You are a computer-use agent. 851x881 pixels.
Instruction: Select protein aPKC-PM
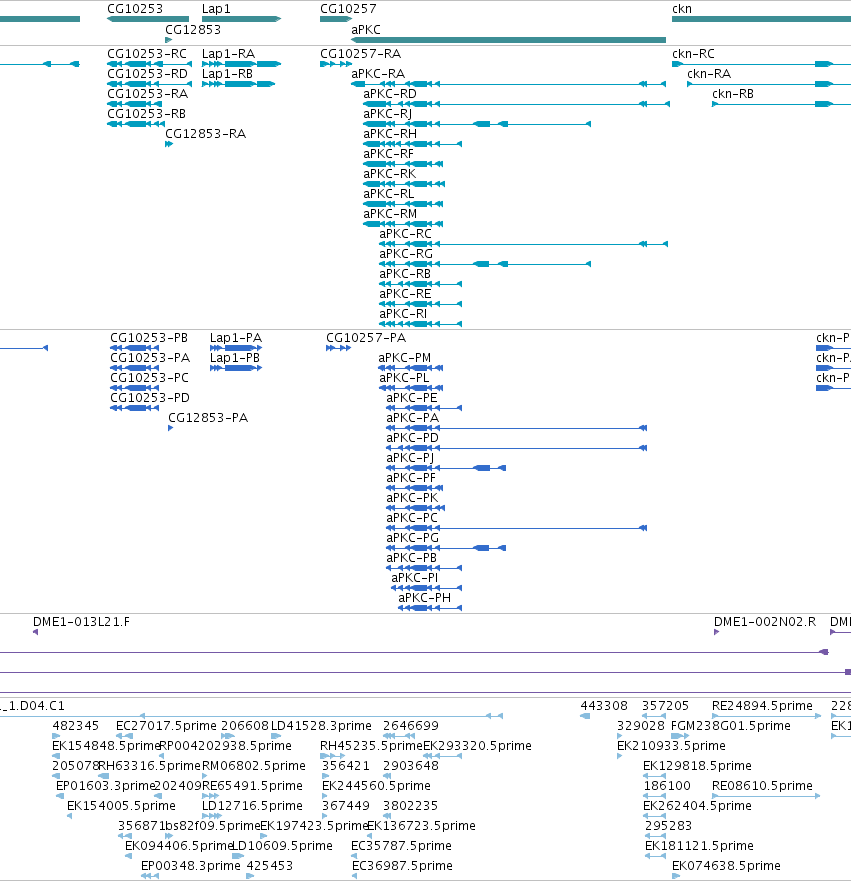(x=411, y=368)
